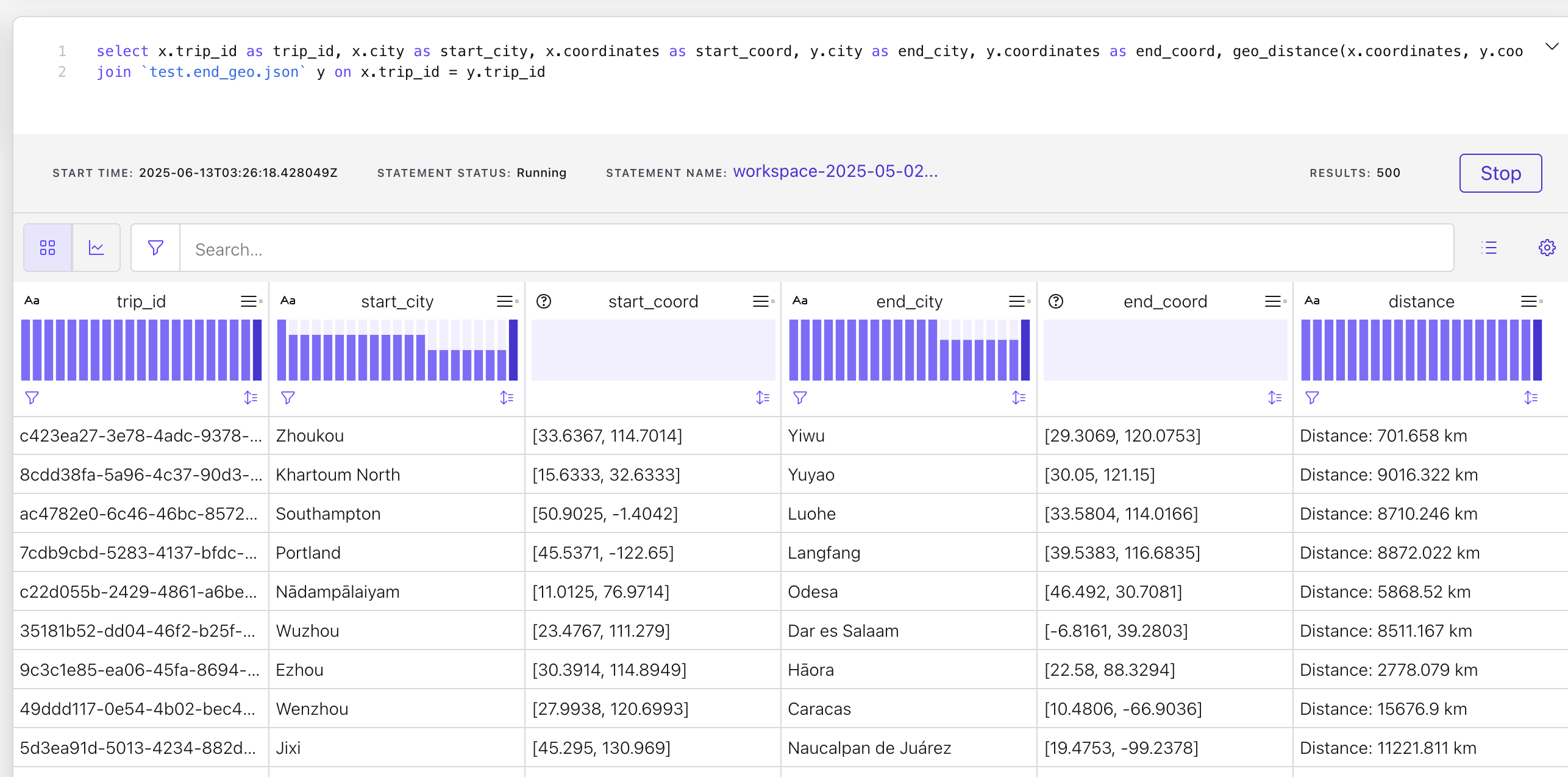
Task: Filter the end_city column
Action: [x=800, y=398]
